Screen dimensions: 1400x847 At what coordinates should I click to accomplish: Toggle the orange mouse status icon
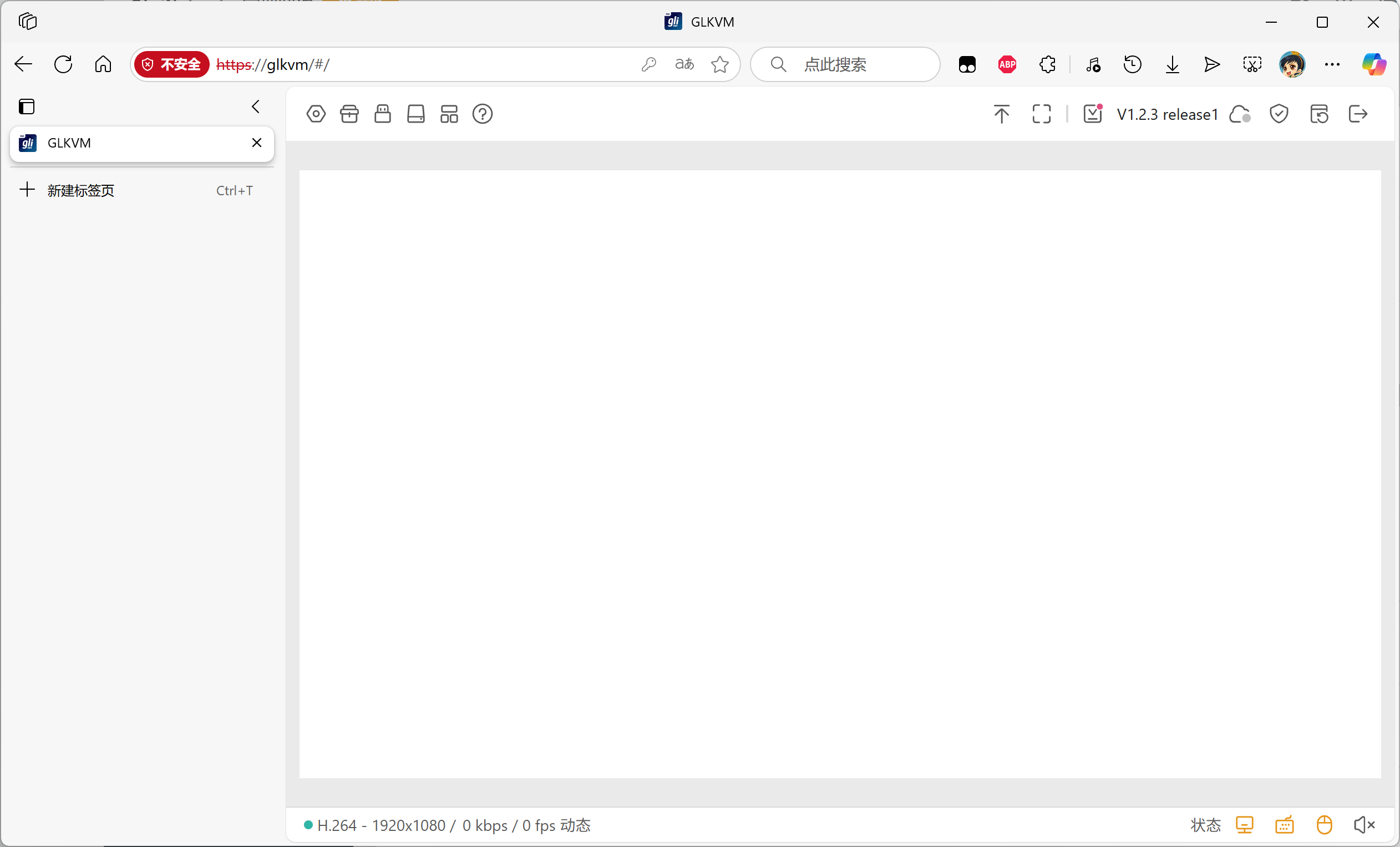click(1324, 825)
